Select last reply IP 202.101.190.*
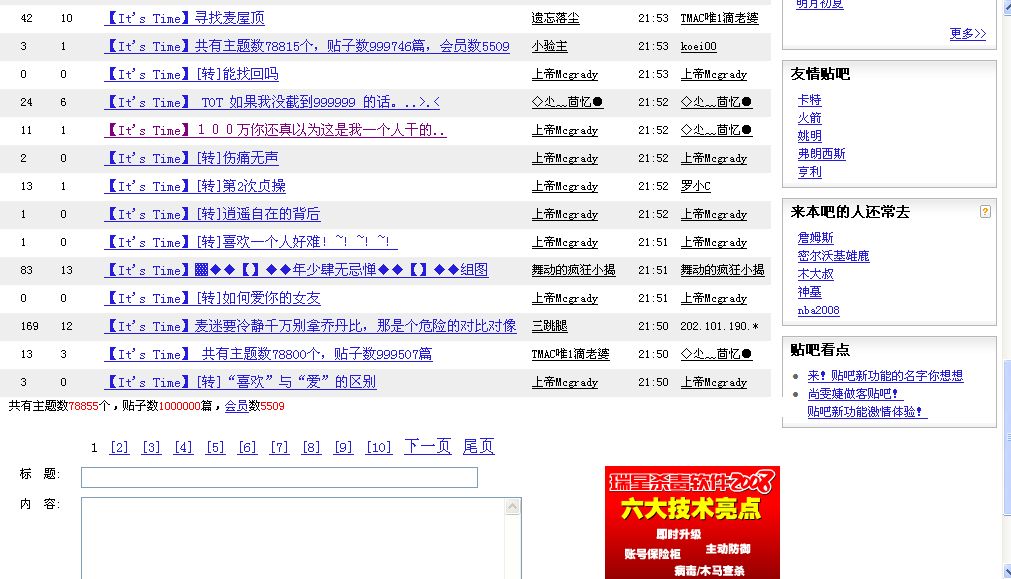Image resolution: width=1011 pixels, height=579 pixels. (x=719, y=326)
